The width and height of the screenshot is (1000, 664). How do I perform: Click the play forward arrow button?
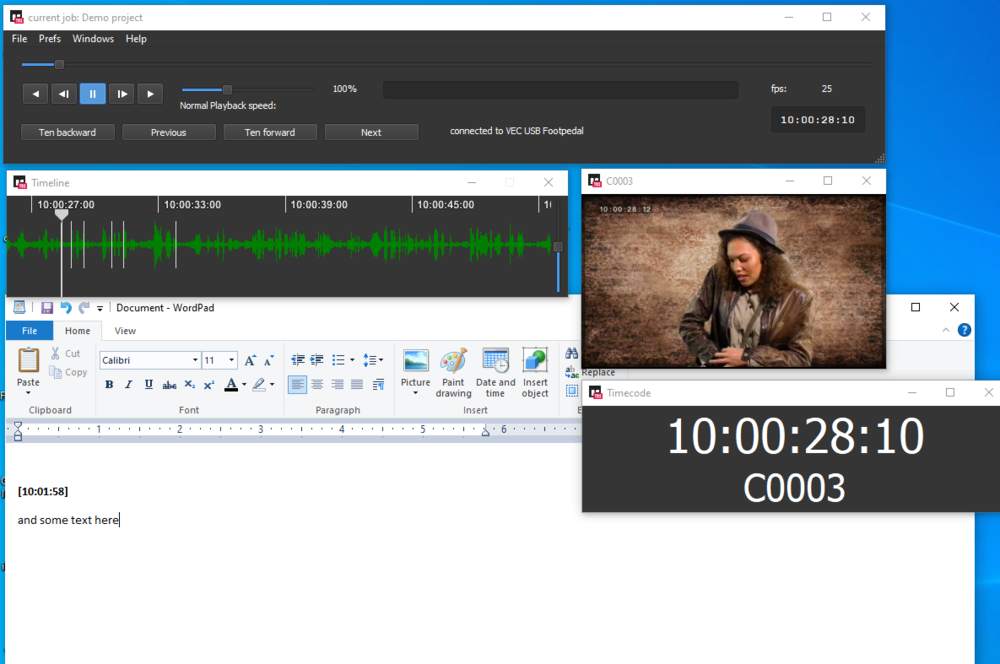point(150,94)
